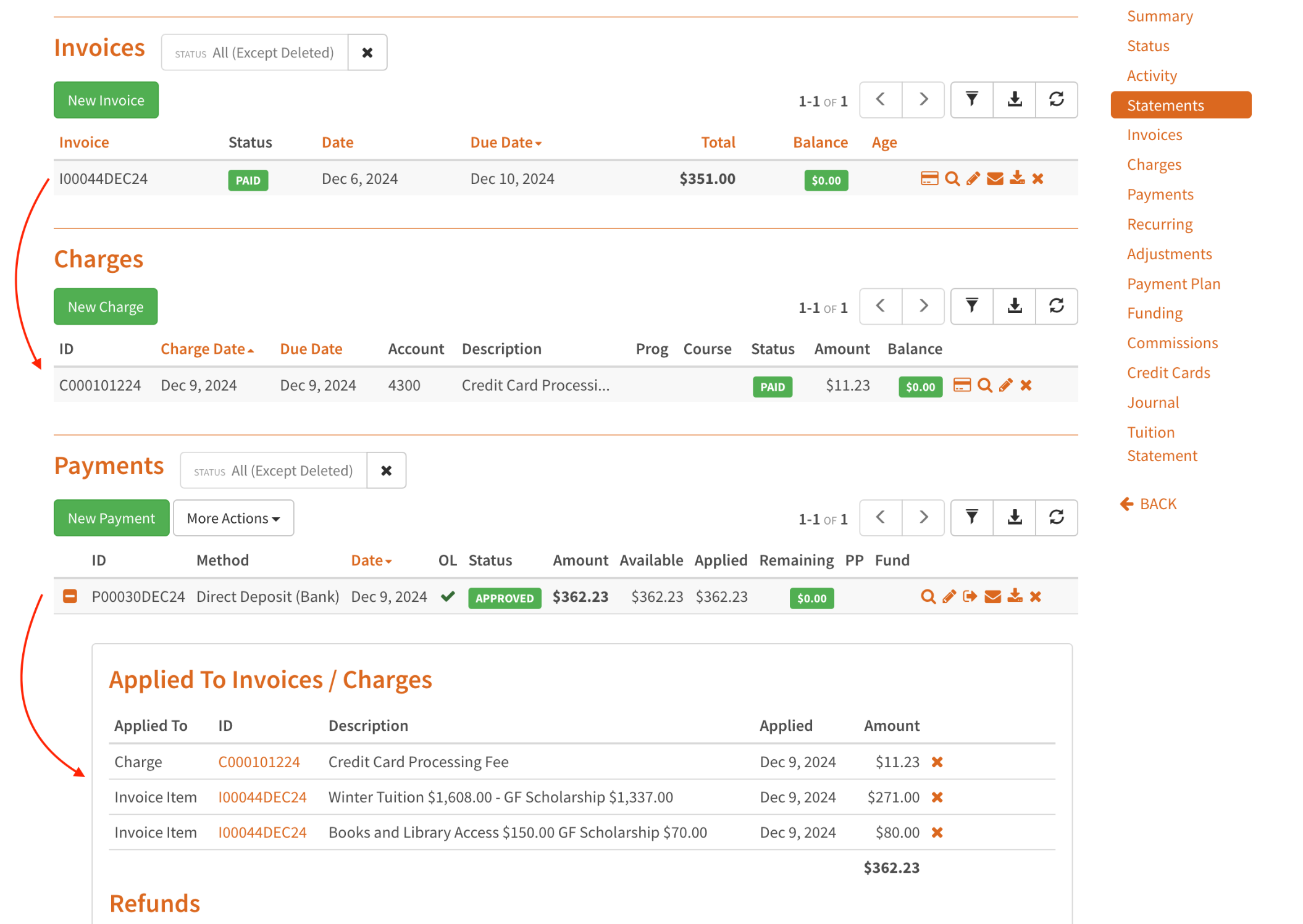Click the filter icon in the Invoices toolbar
The height and width of the screenshot is (924, 1303).
click(x=971, y=99)
